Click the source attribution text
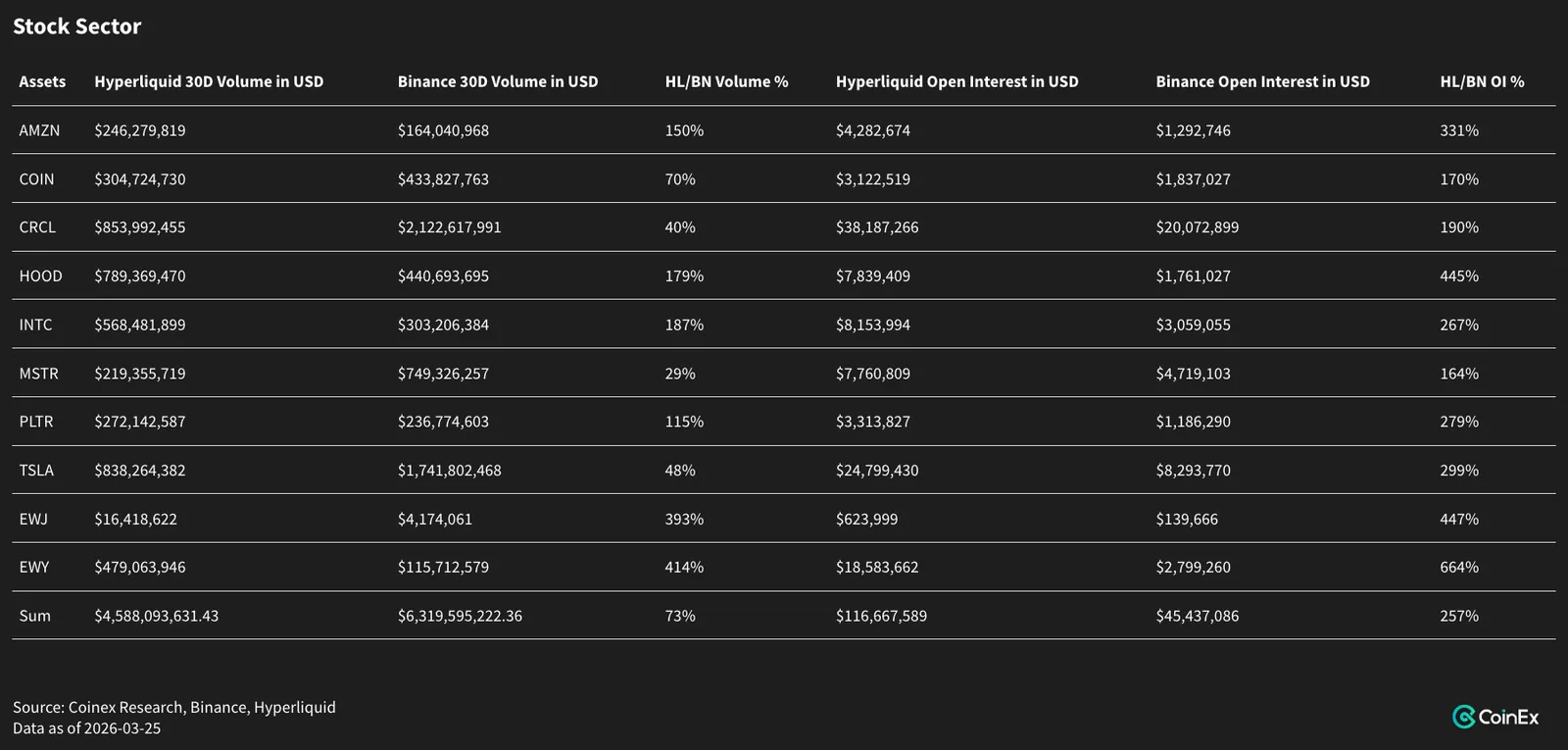This screenshot has width=1568, height=750. coord(174,707)
